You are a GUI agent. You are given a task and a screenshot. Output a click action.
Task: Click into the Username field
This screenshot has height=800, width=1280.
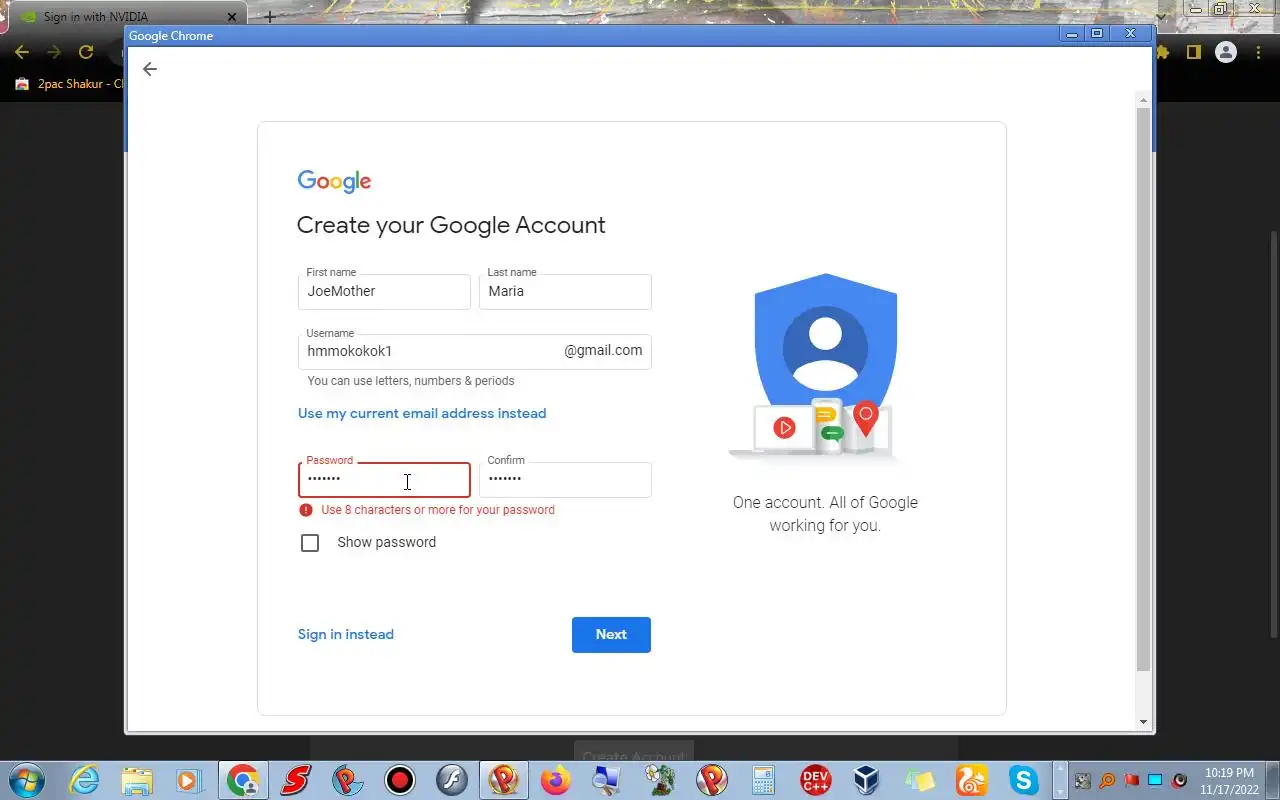point(475,351)
